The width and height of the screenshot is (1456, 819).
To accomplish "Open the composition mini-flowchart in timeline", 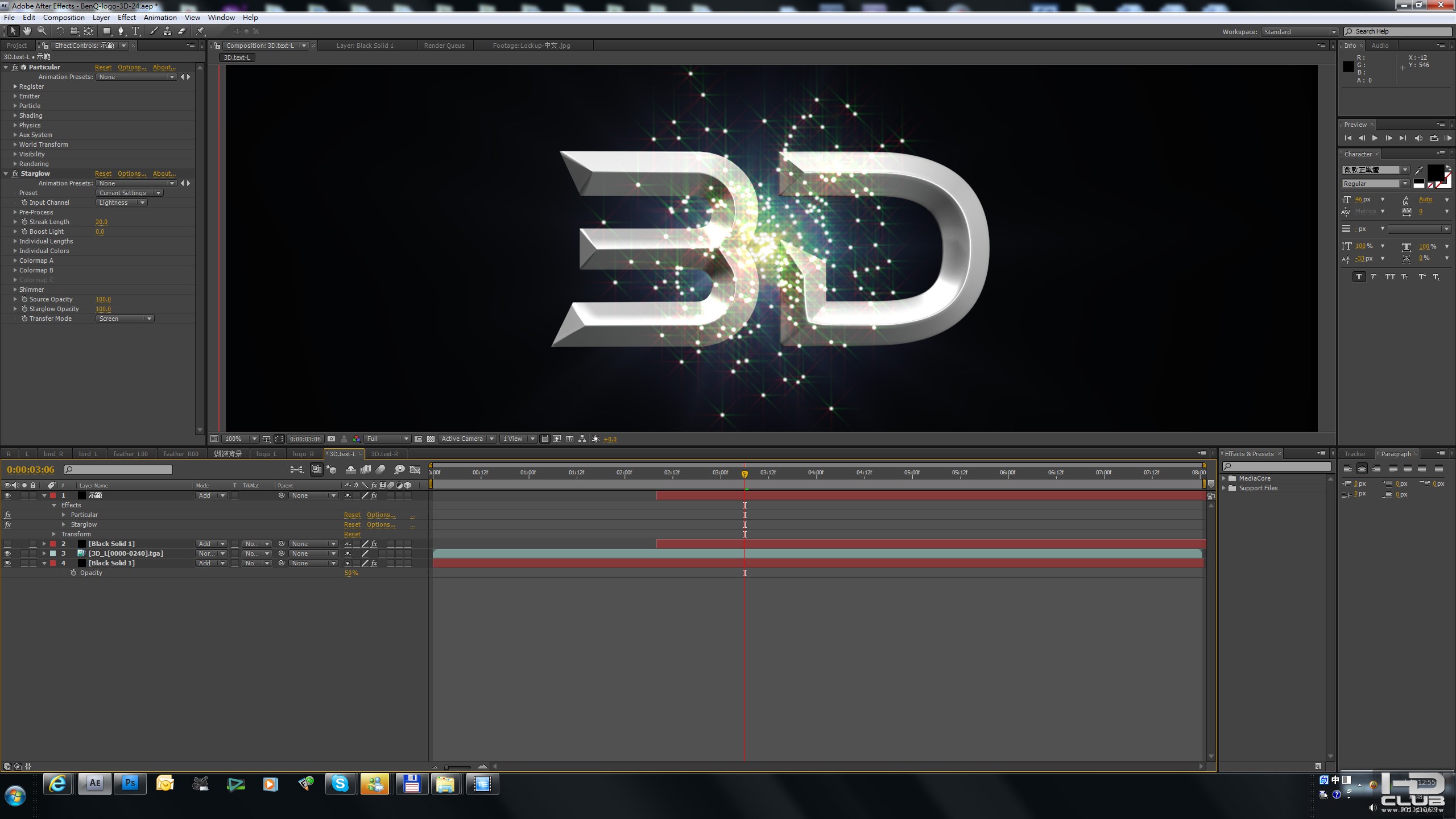I will click(296, 469).
